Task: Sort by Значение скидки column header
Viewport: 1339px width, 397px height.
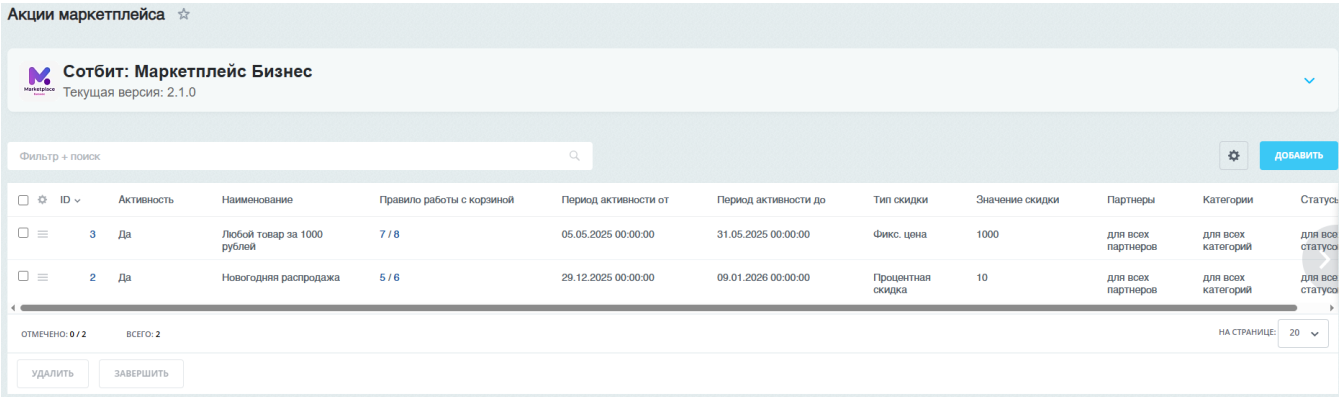Action: [1017, 200]
